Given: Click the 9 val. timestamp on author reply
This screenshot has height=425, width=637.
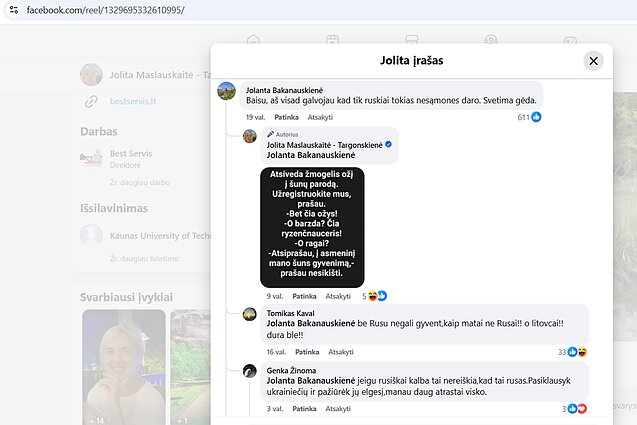Looking at the screenshot, I should point(275,296).
